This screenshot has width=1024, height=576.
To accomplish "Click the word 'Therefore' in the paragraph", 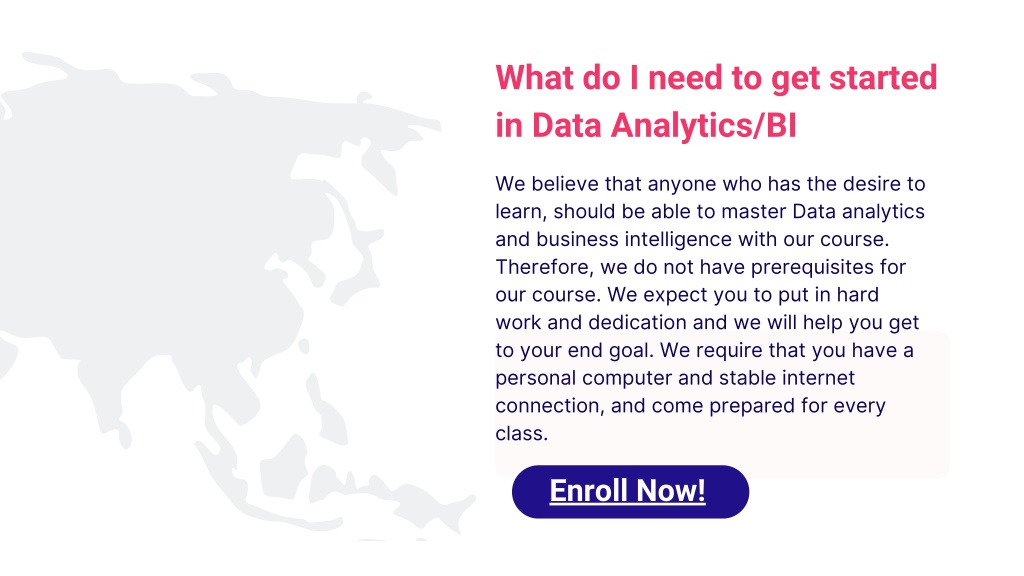I will [x=544, y=267].
